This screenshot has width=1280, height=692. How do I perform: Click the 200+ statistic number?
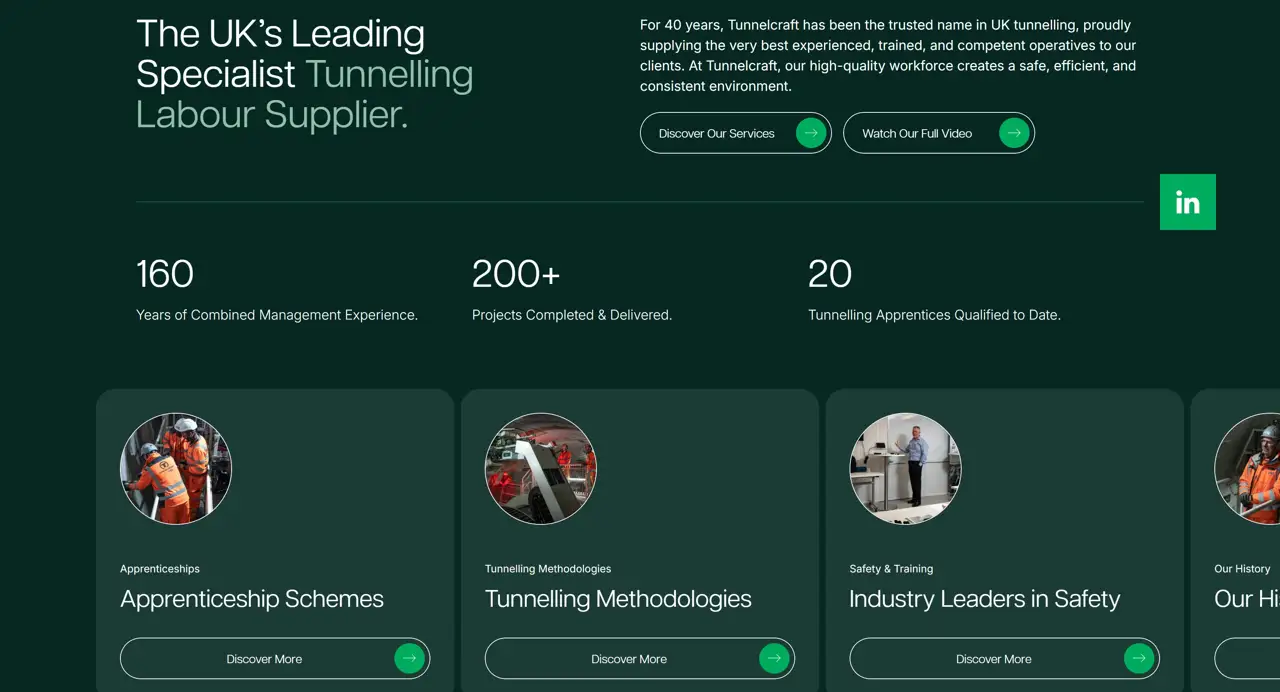516,274
